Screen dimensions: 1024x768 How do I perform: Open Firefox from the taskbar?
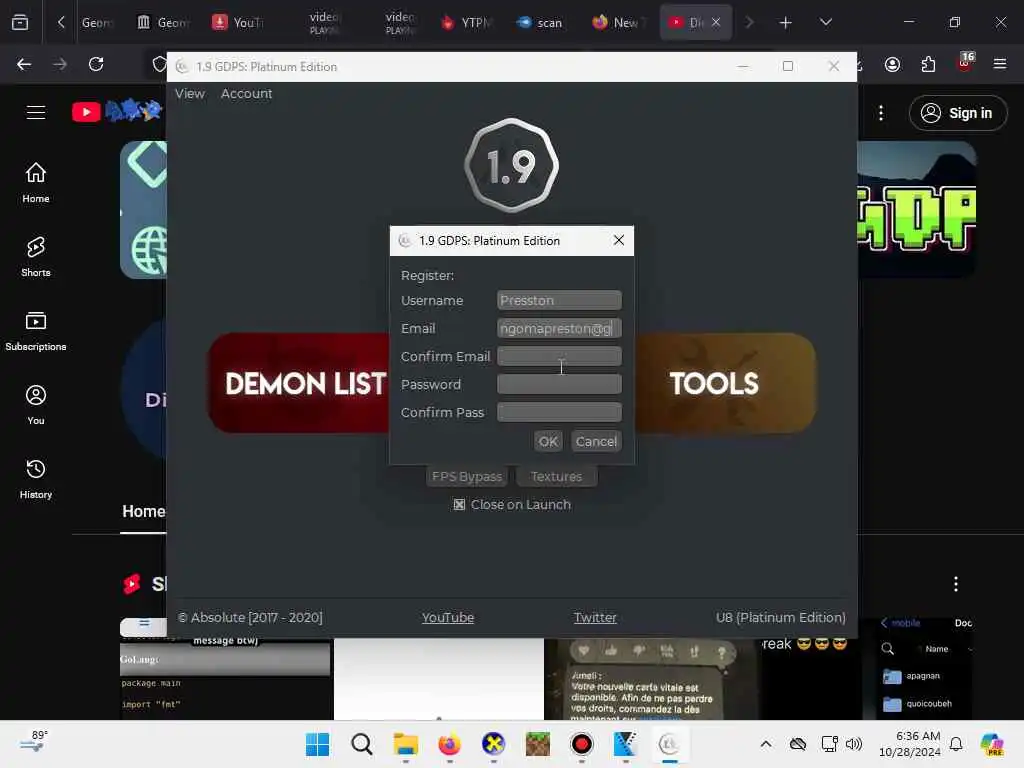449,744
